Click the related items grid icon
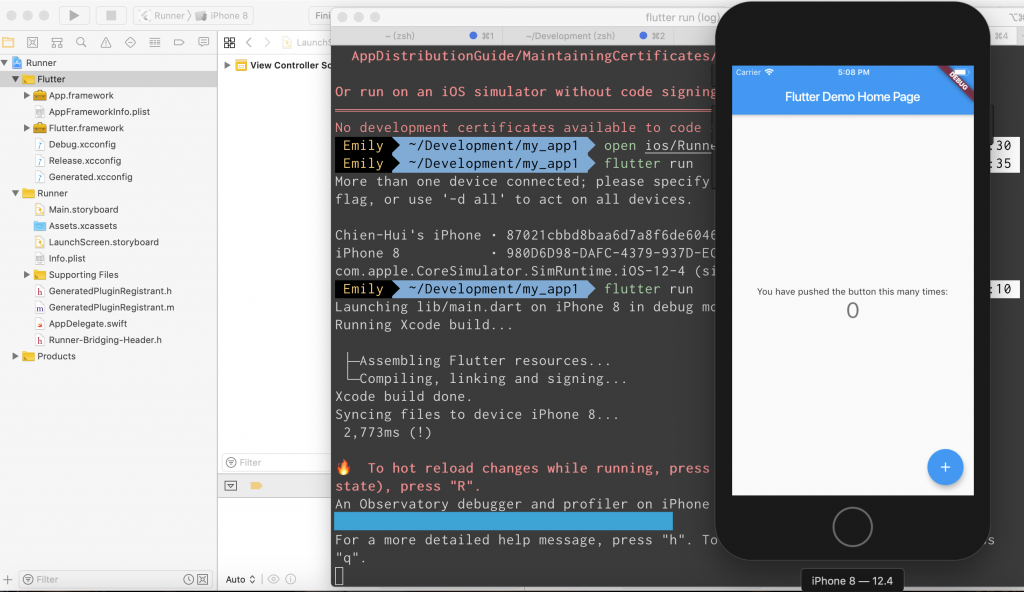Viewport: 1024px width, 592px height. (229, 42)
